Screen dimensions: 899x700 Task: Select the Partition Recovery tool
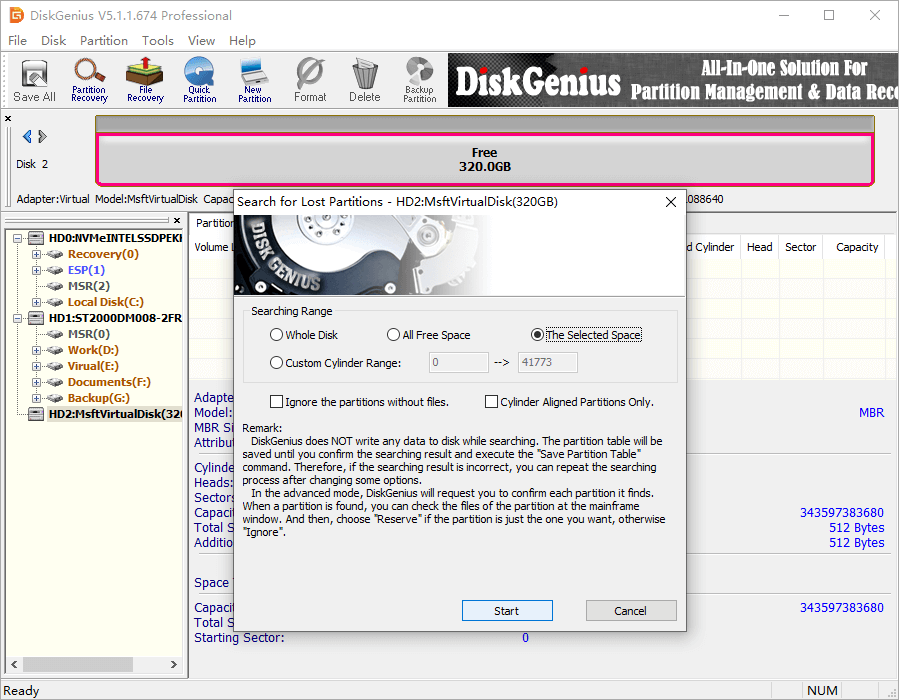click(89, 80)
